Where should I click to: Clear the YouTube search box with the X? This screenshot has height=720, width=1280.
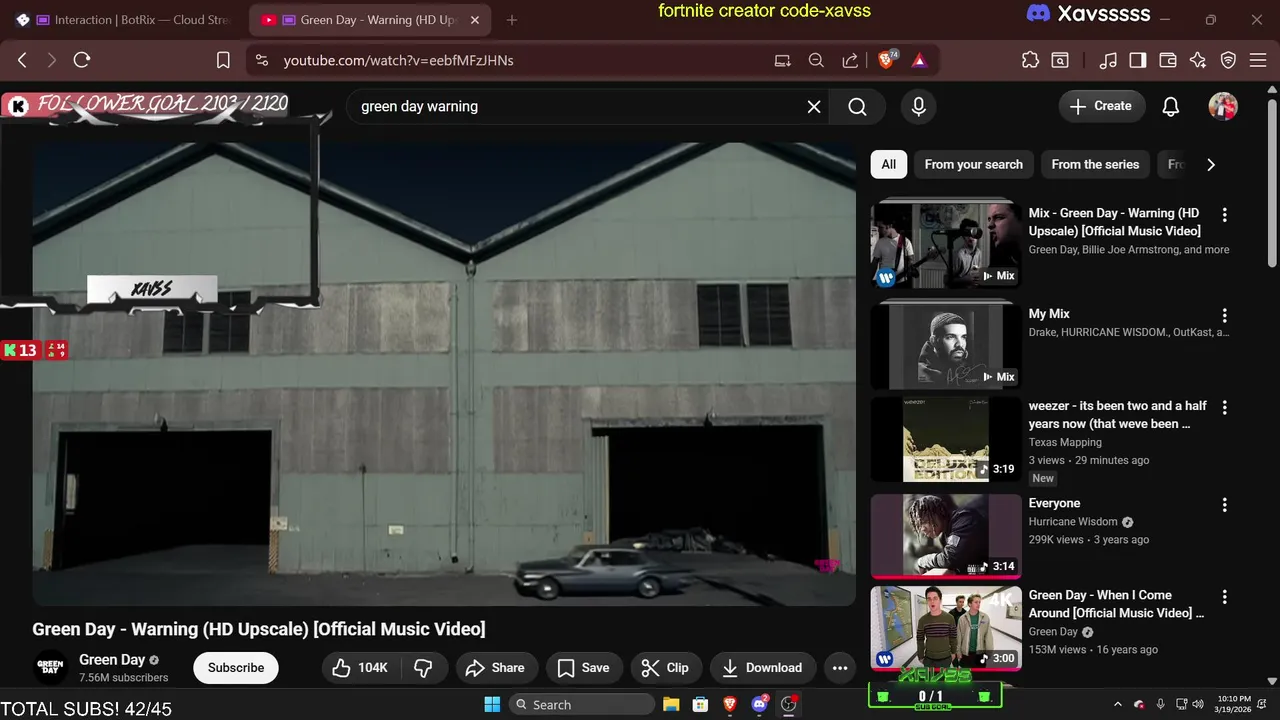814,106
